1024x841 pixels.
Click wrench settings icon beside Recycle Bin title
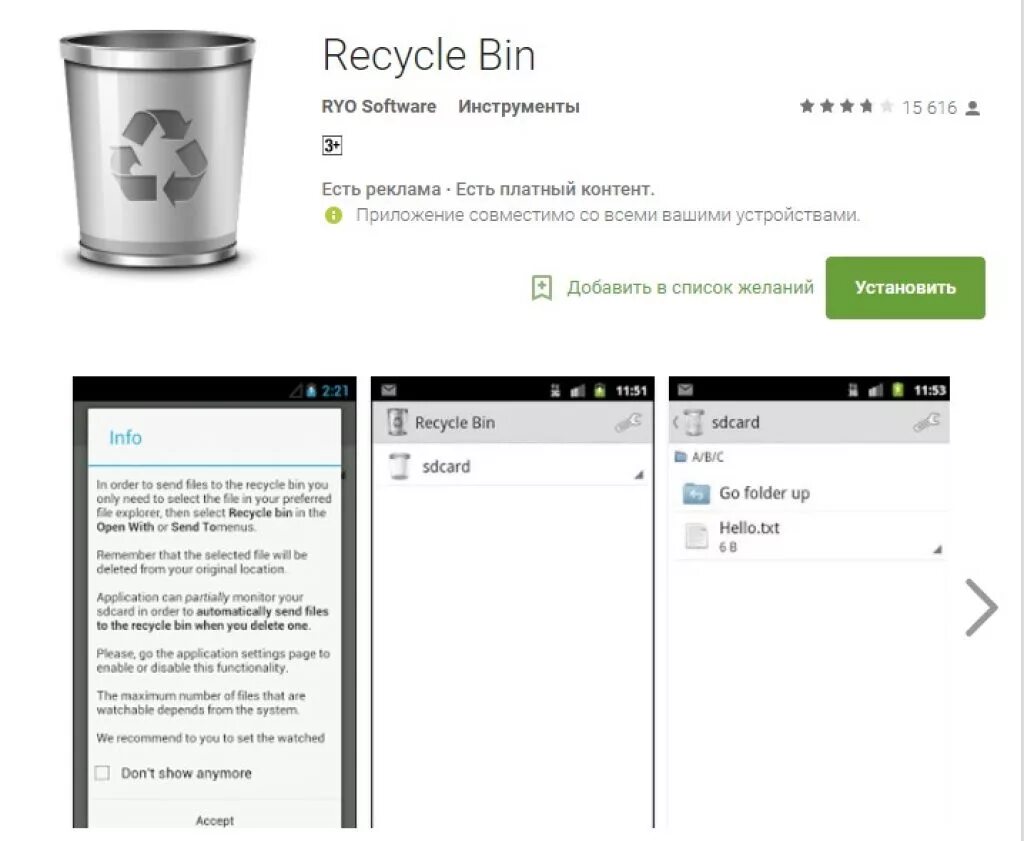pos(628,422)
